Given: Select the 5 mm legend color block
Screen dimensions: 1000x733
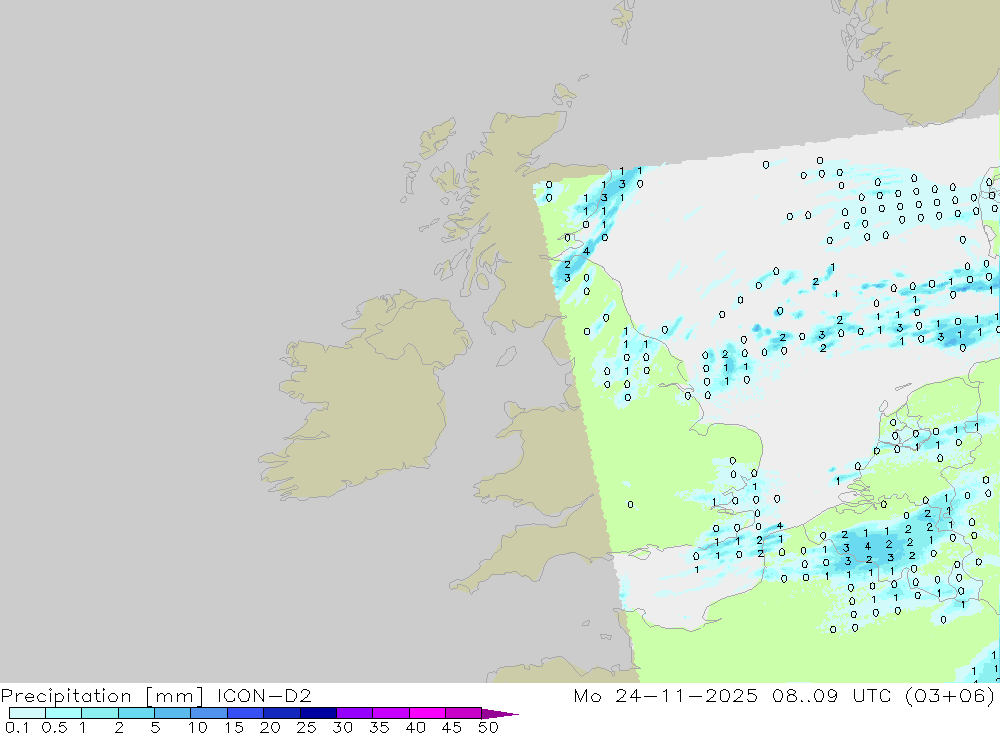Looking at the screenshot, I should tap(172, 714).
